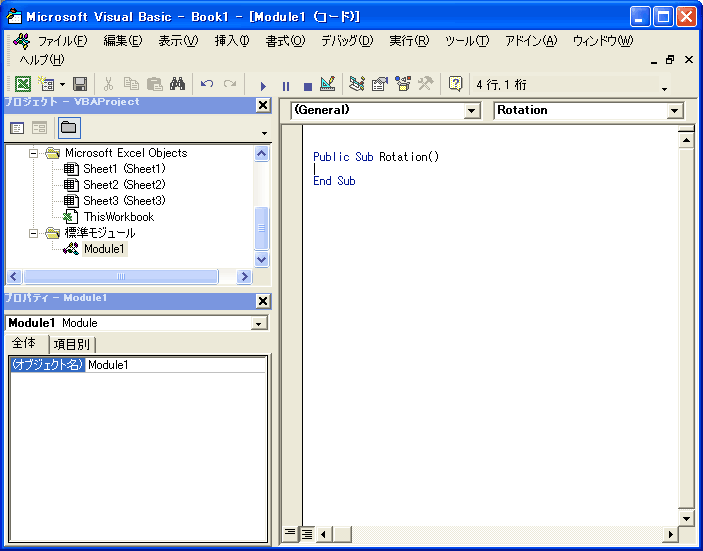The image size is (703, 551).
Task: Click the View Object icon in Project pane
Action: [39, 128]
